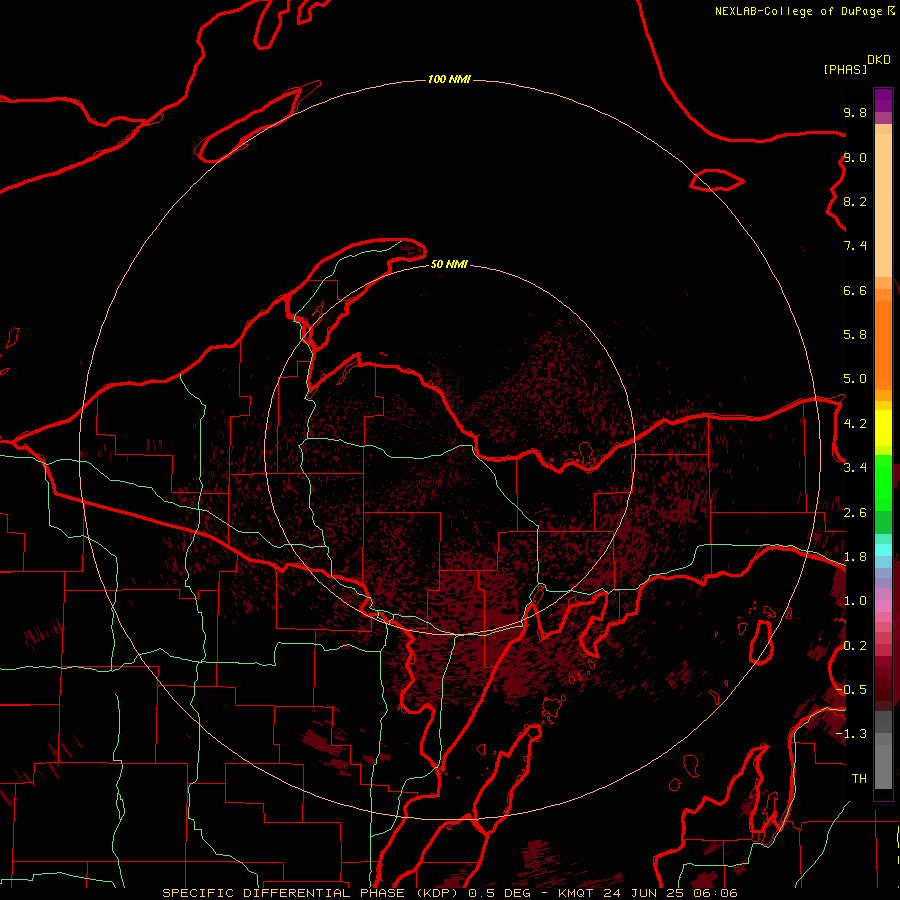This screenshot has width=900, height=900.
Task: Click the TH threshold label
Action: [x=859, y=779]
